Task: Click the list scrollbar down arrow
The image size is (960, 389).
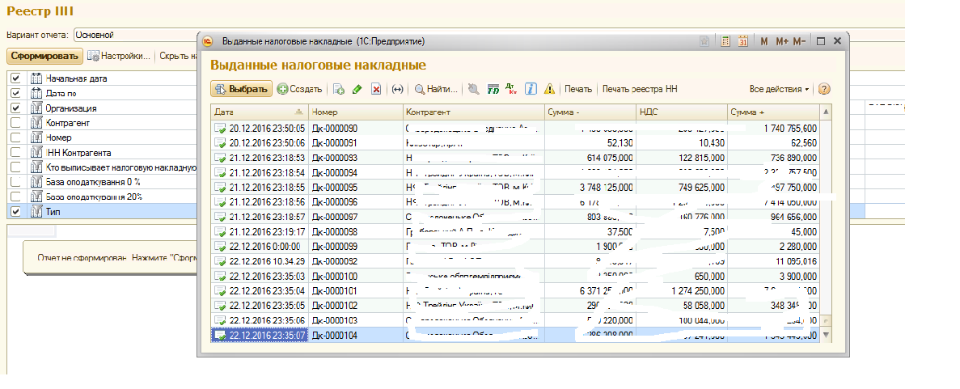Action: 826,334
